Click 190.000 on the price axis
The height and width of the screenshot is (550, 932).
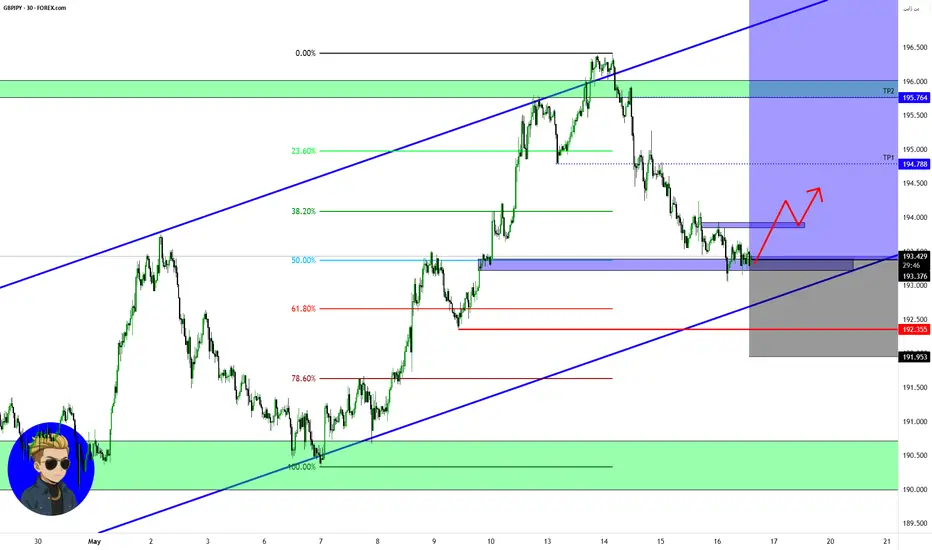915,490
